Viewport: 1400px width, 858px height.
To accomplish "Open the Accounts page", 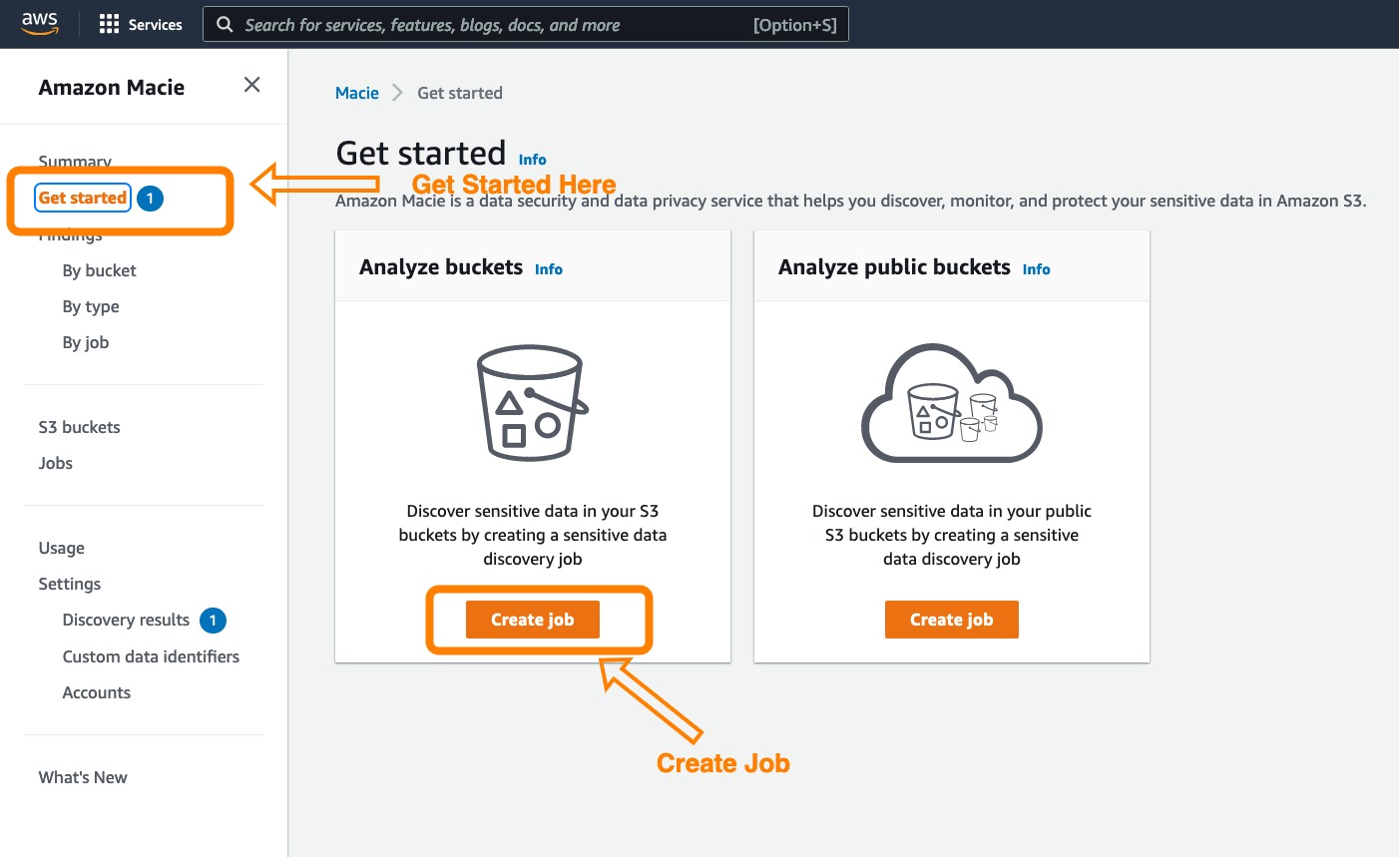I will pos(97,692).
